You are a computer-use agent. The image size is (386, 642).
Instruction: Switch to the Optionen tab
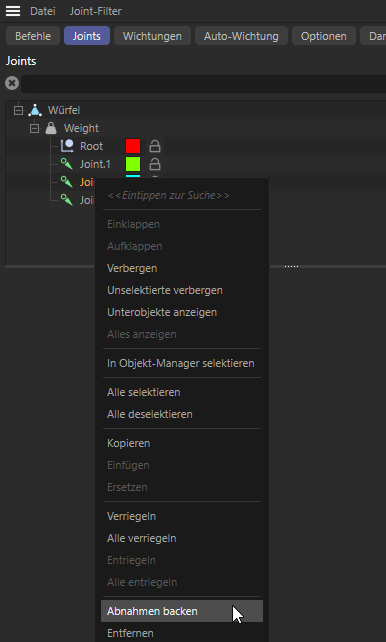323,36
